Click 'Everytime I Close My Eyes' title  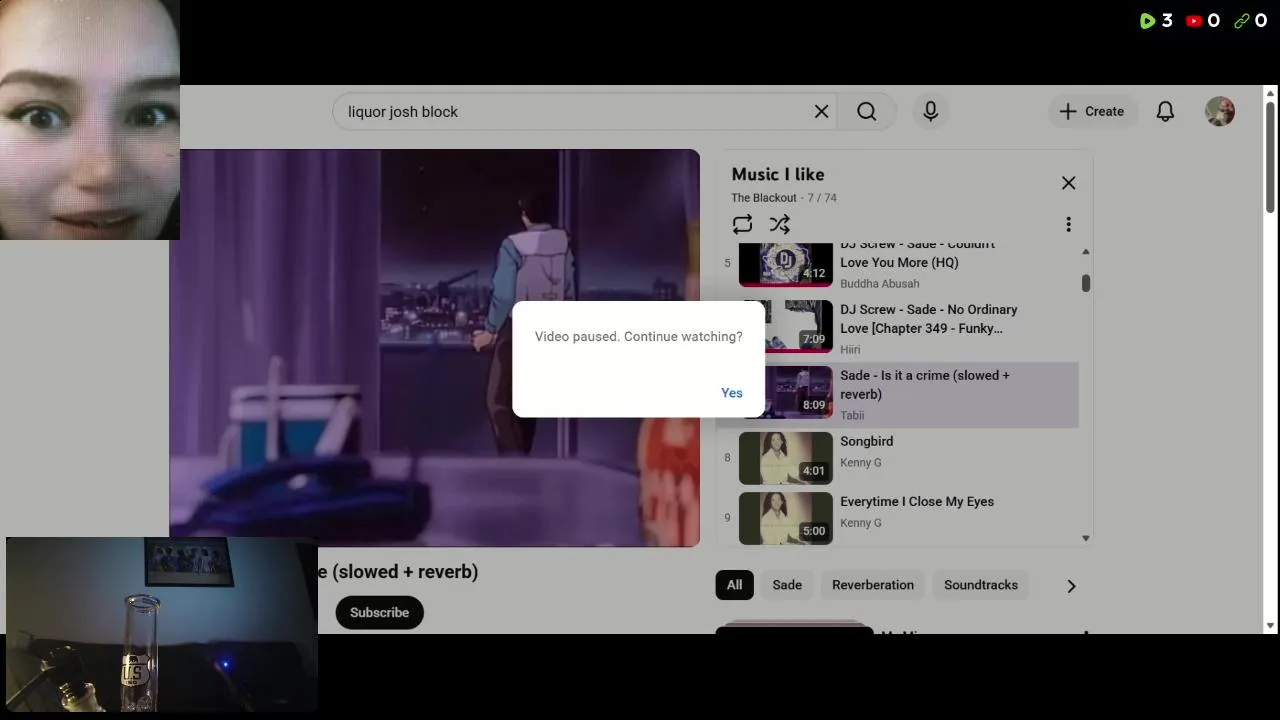click(x=917, y=501)
